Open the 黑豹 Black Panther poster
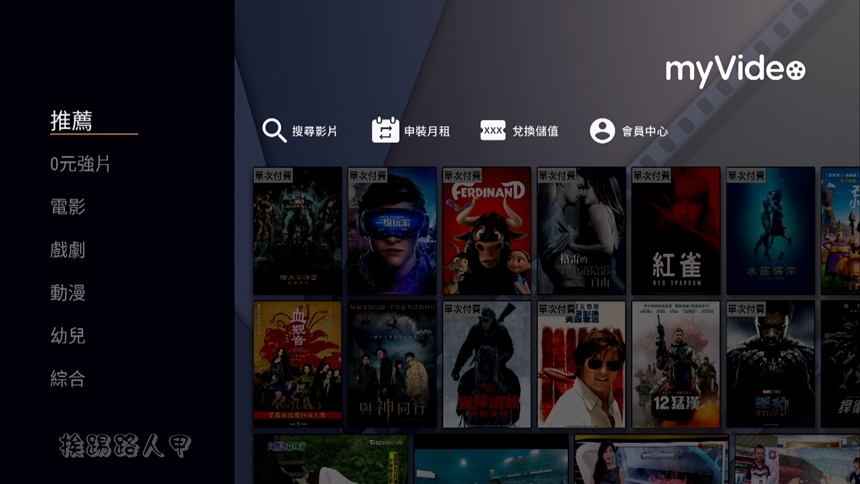This screenshot has height=484, width=860. pyautogui.click(x=771, y=364)
